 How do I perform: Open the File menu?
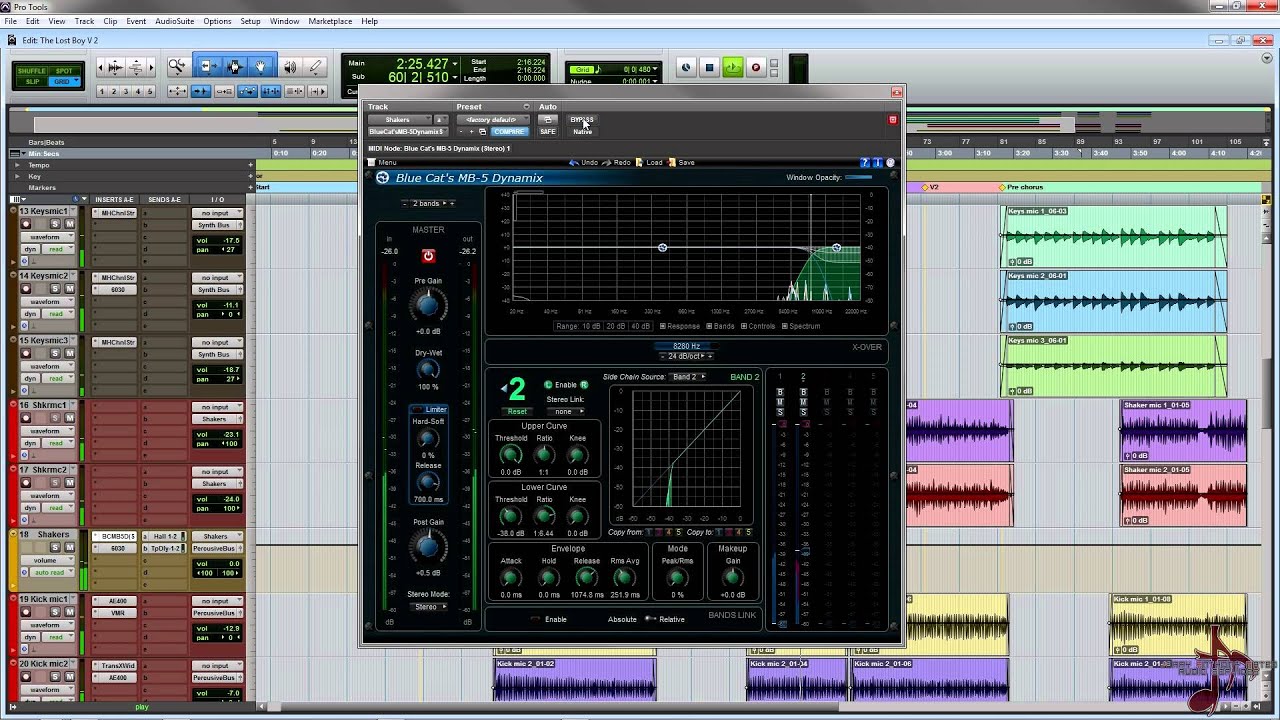(10, 21)
